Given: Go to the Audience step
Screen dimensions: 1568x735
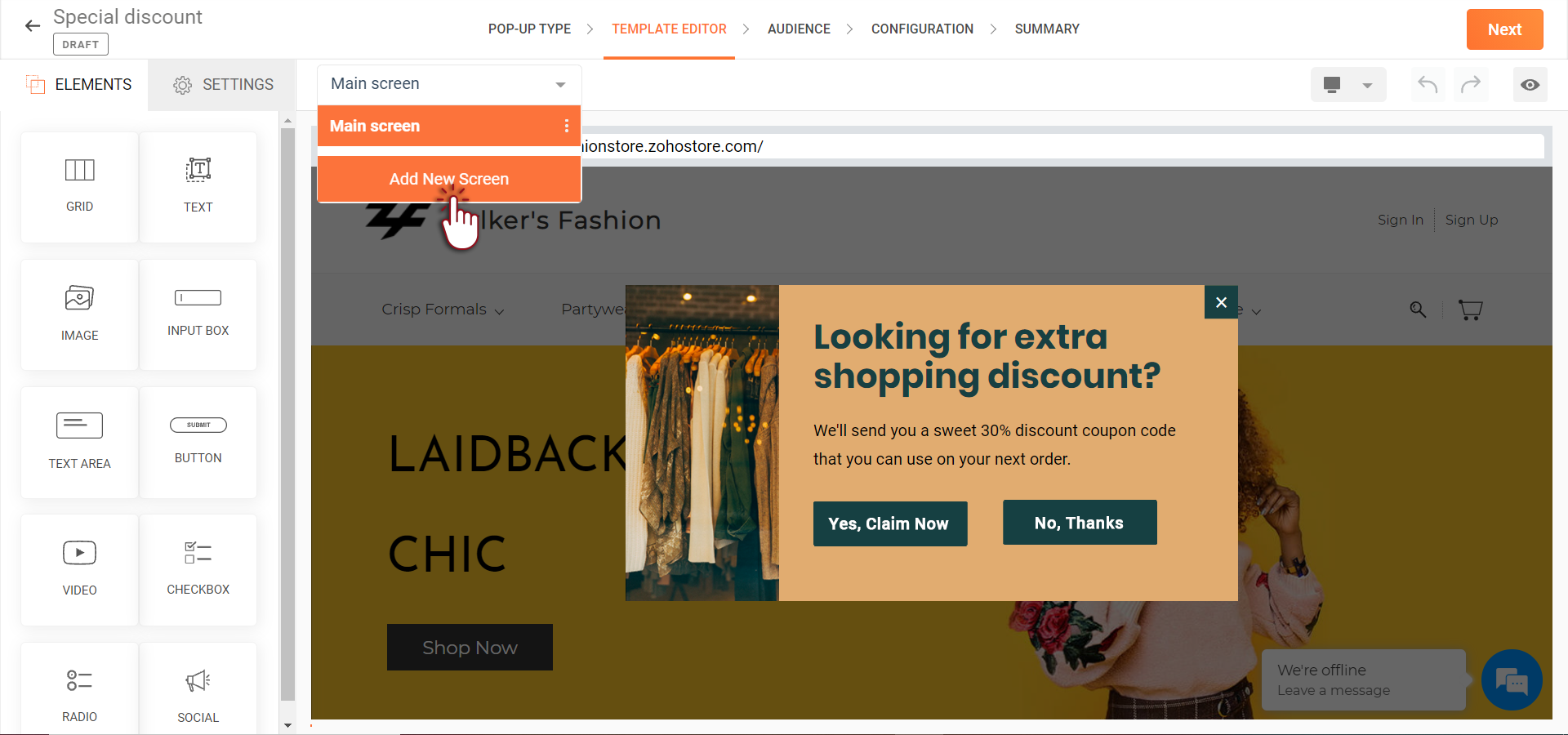Looking at the screenshot, I should [799, 29].
